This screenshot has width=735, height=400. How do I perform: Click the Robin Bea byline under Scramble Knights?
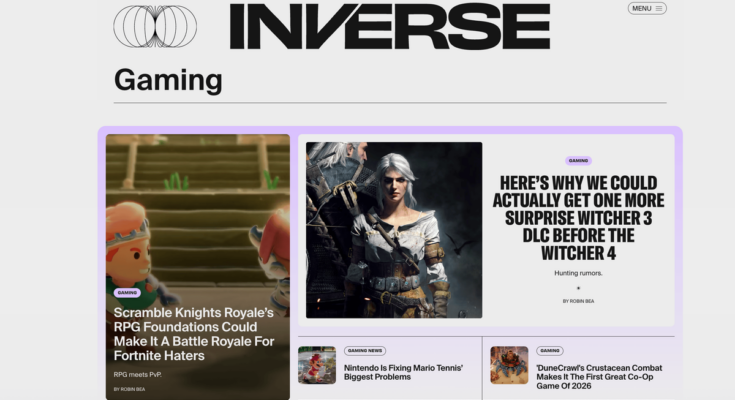click(x=129, y=389)
